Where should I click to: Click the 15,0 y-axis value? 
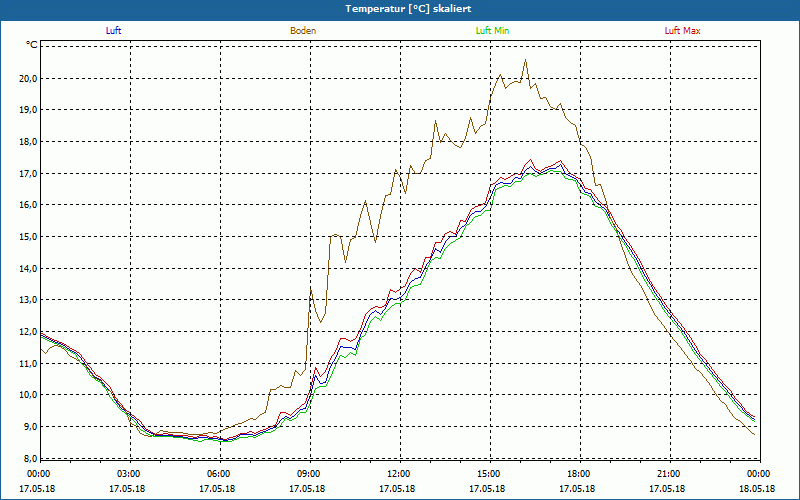[29, 237]
